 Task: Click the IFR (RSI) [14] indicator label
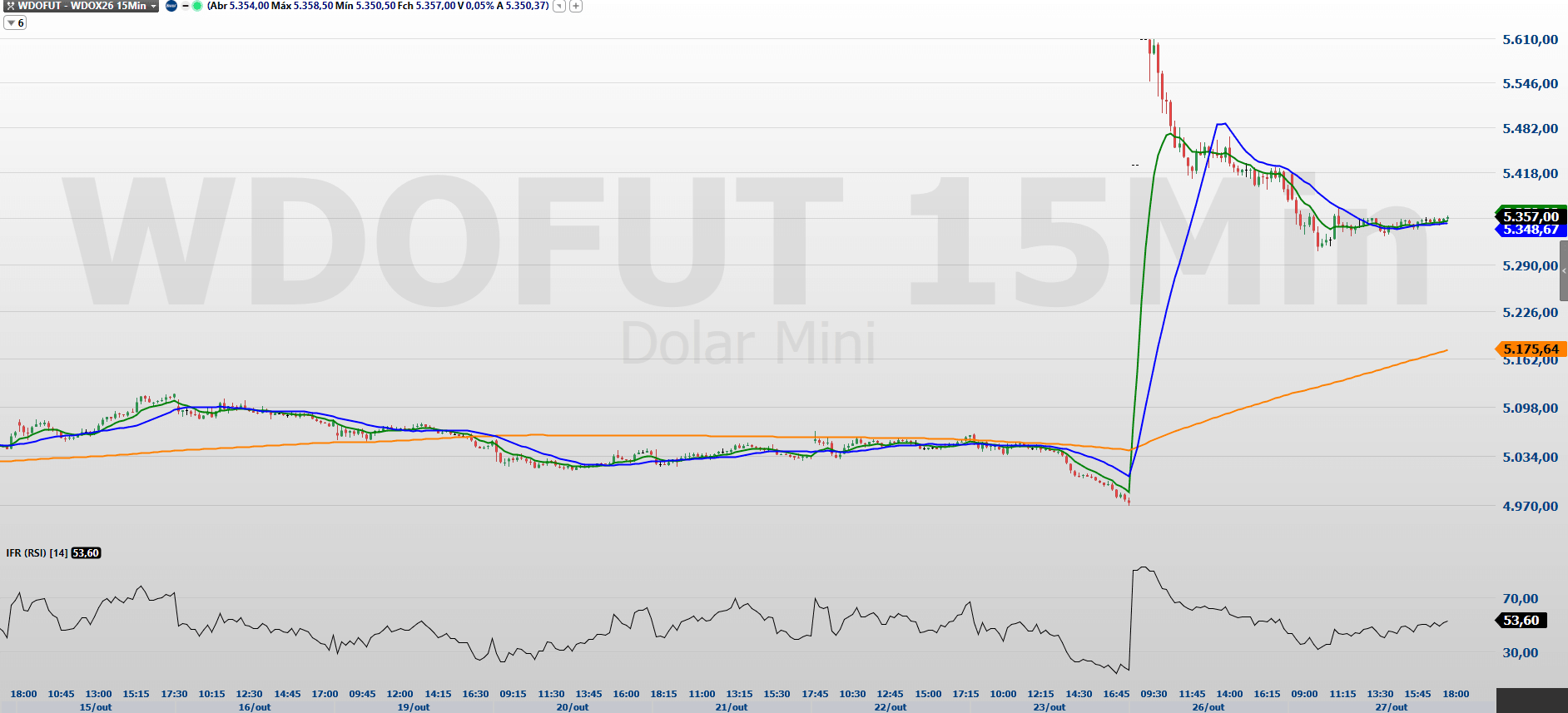pyautogui.click(x=37, y=552)
